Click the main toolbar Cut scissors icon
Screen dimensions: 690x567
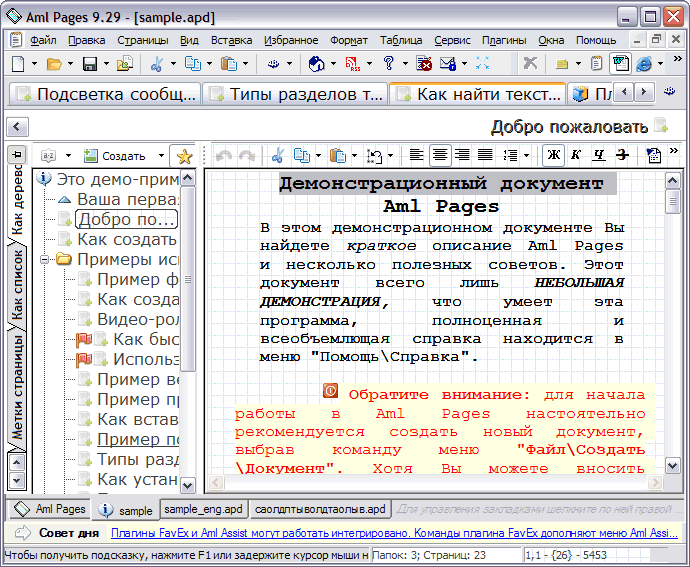(157, 64)
